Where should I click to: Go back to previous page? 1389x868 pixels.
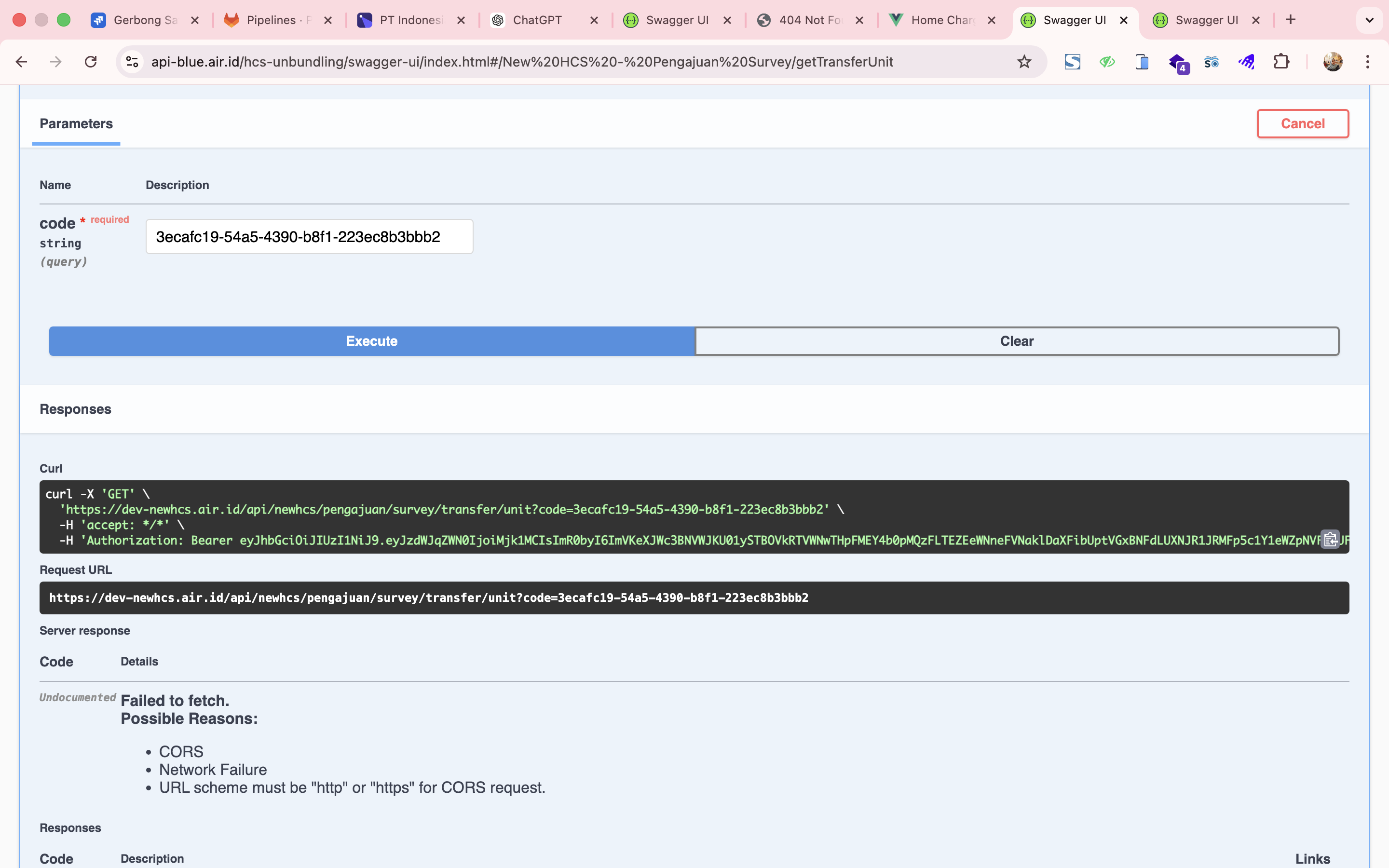point(22,62)
